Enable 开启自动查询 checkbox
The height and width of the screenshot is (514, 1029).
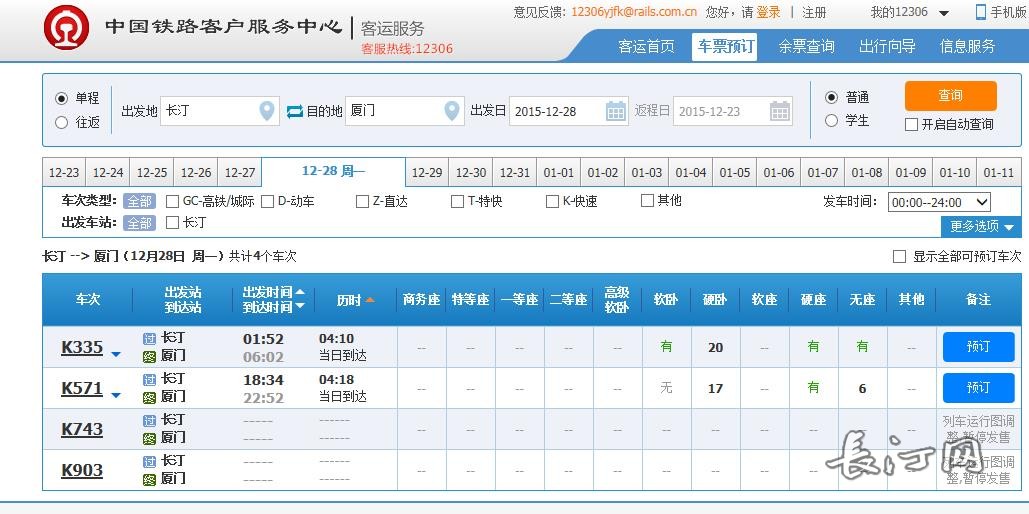[x=911, y=124]
